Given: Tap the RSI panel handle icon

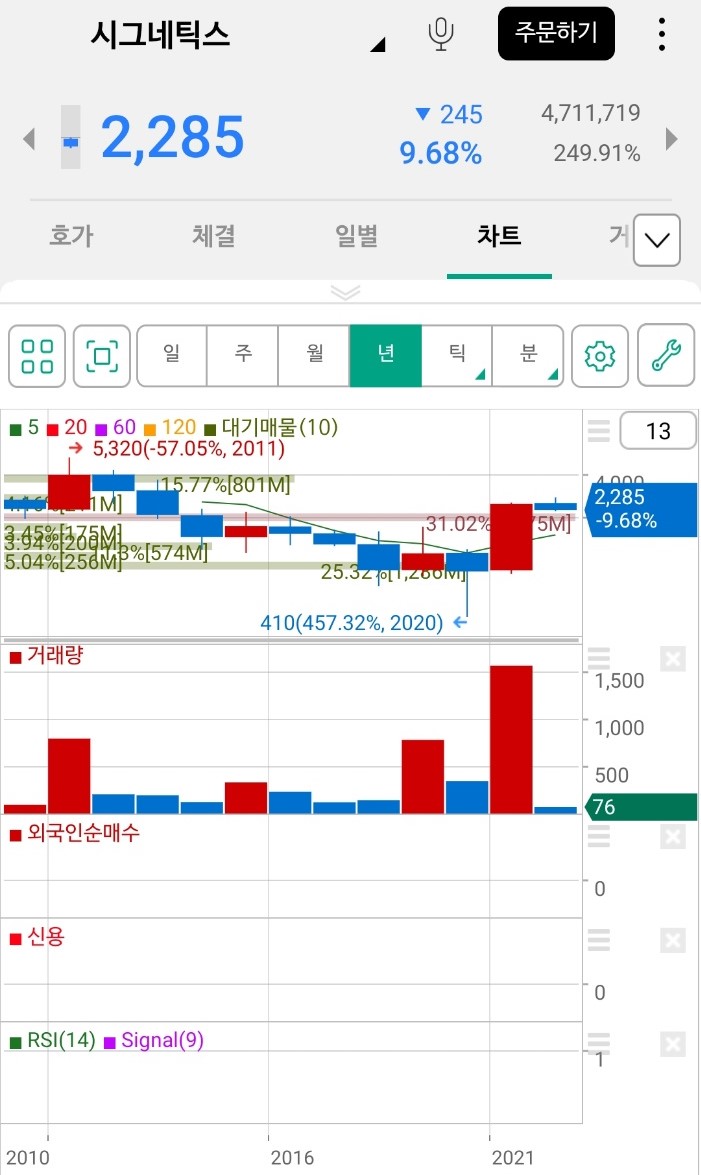Looking at the screenshot, I should 598,1043.
